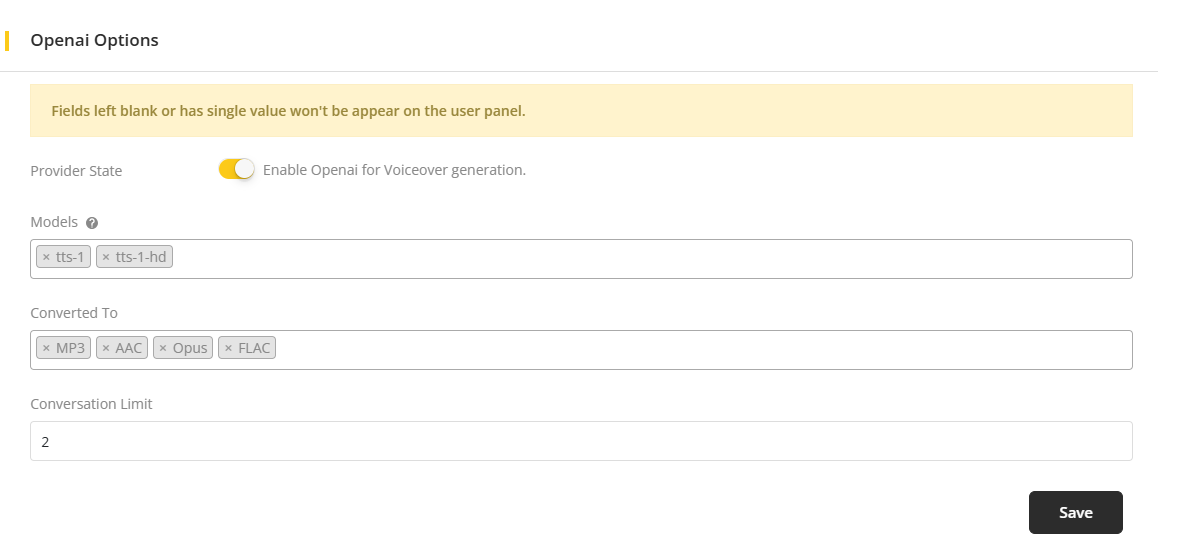Open the Models multi-select field
Image resolution: width=1182 pixels, height=554 pixels.
tap(650, 258)
